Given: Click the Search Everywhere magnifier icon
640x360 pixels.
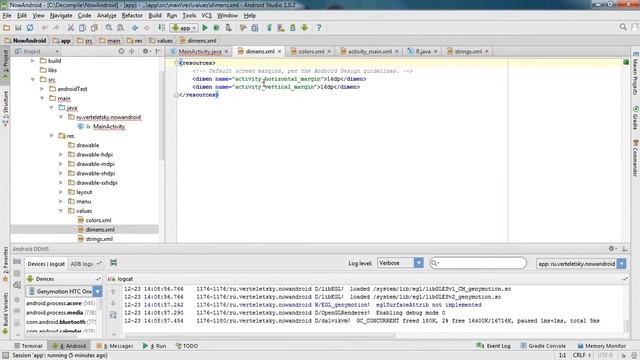Looking at the screenshot, I should point(623,27).
